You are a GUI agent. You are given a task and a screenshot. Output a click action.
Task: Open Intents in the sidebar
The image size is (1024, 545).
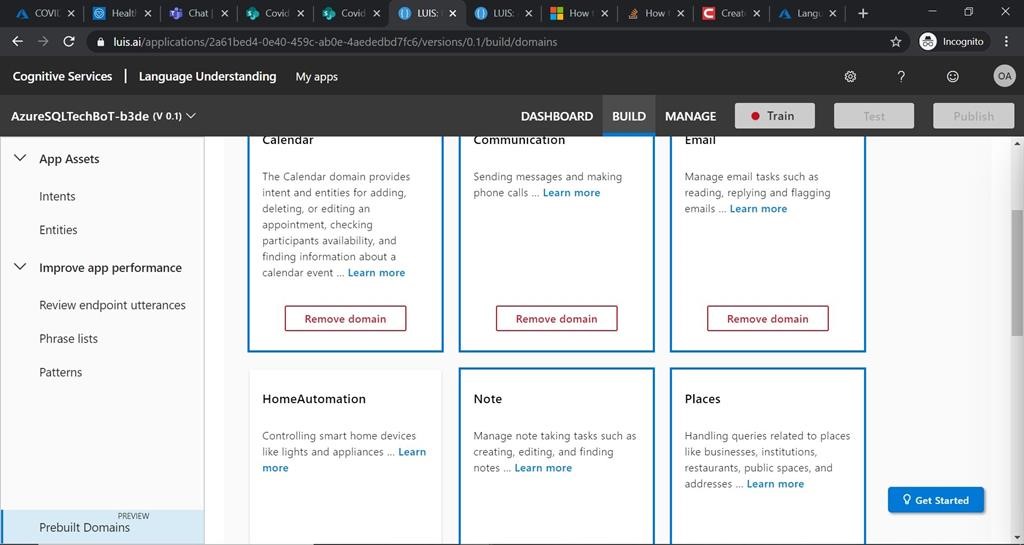click(x=57, y=196)
